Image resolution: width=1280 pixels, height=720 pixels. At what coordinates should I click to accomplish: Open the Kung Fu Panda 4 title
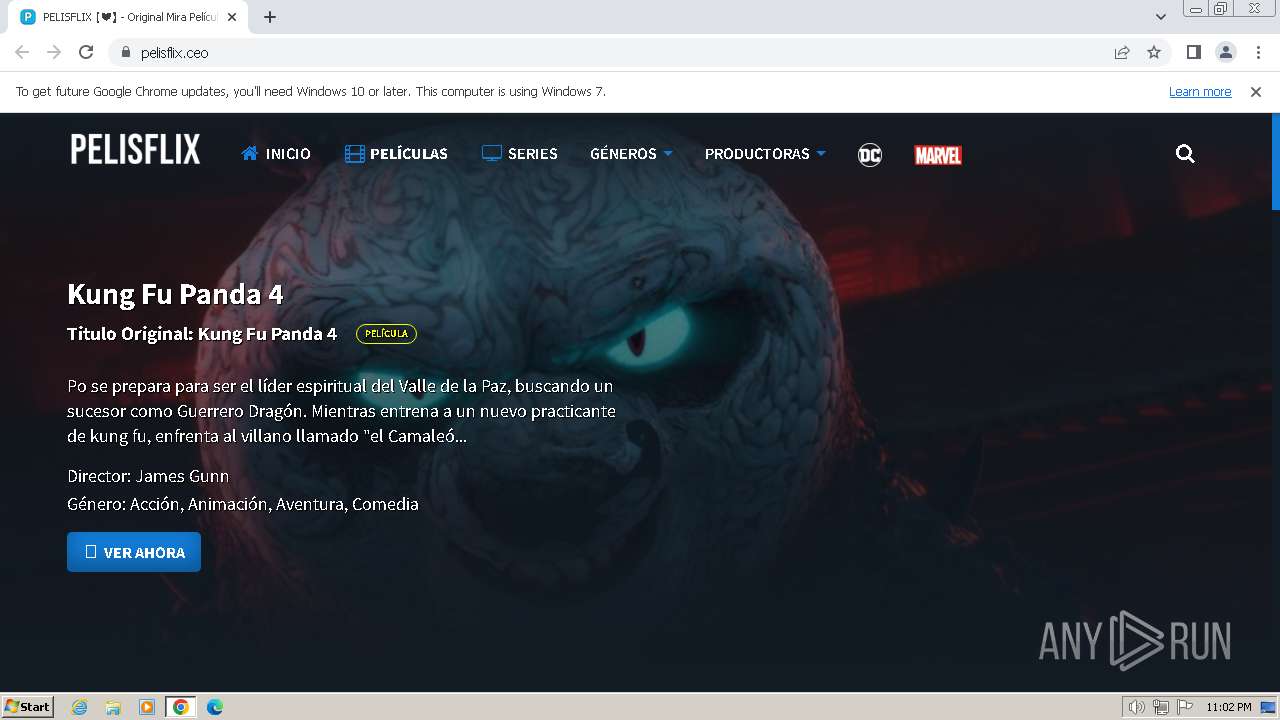(175, 294)
